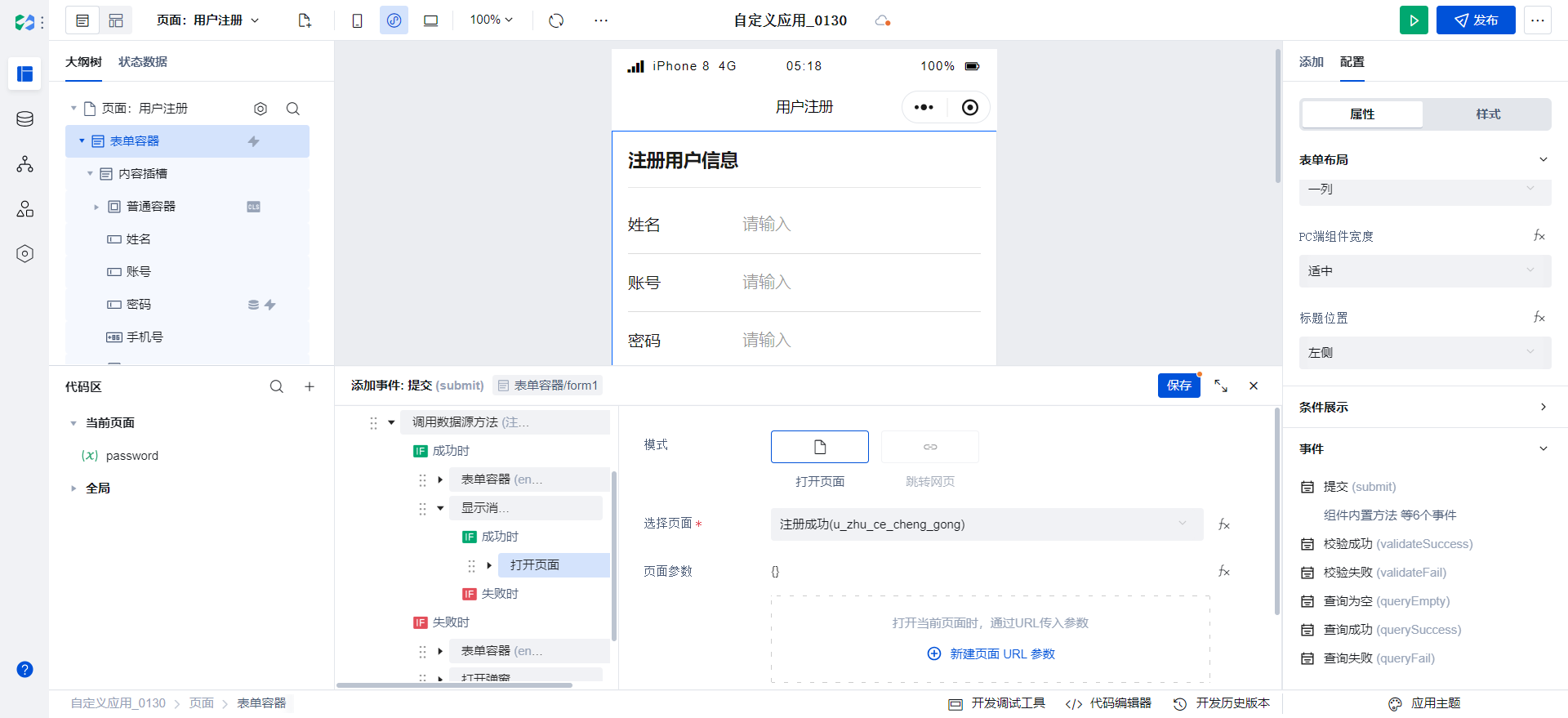Open the 100% zoom dropdown
1568x718 pixels.
coord(492,20)
